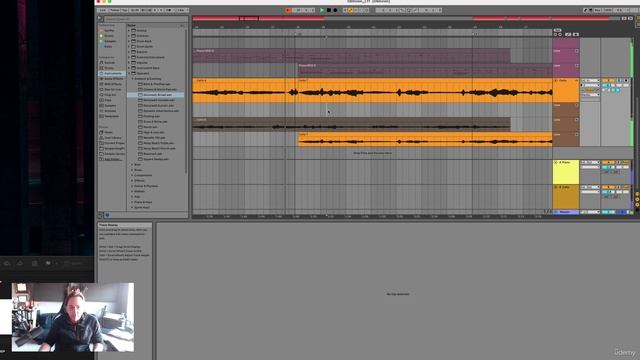Click the browser search field
The image size is (640, 360).
(146, 19)
